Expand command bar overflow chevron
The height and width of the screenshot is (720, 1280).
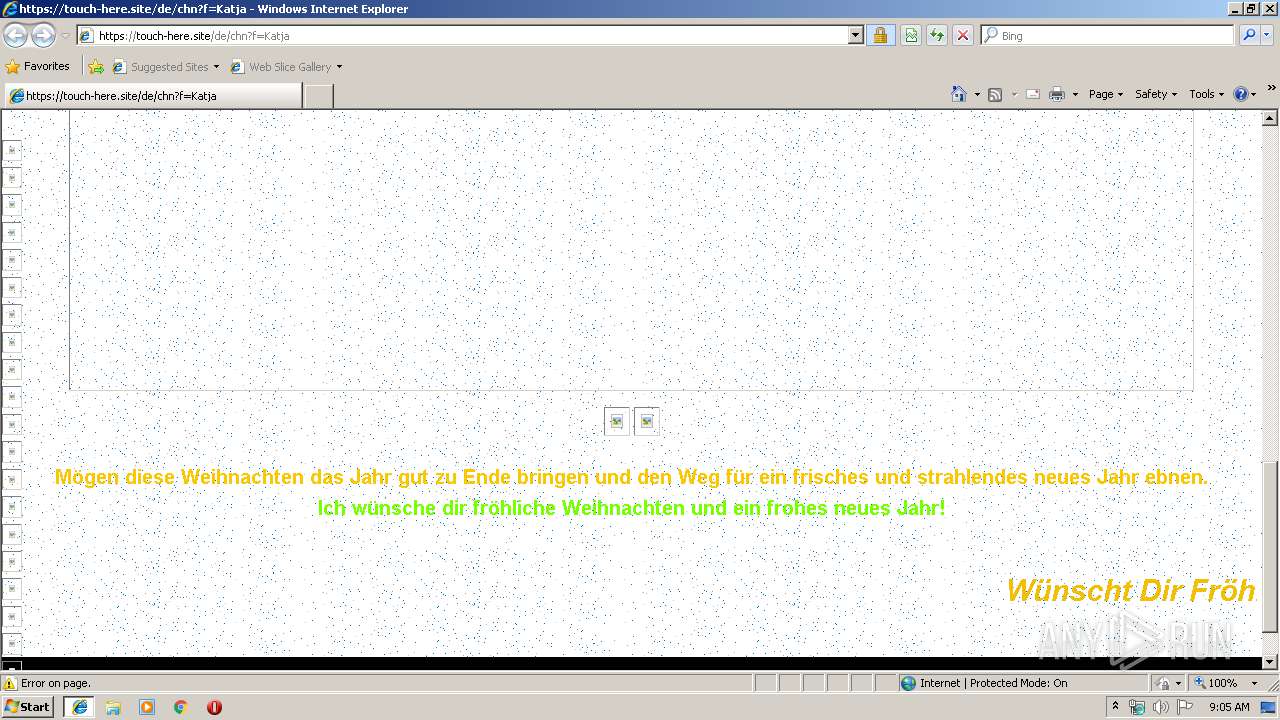(x=1271, y=88)
